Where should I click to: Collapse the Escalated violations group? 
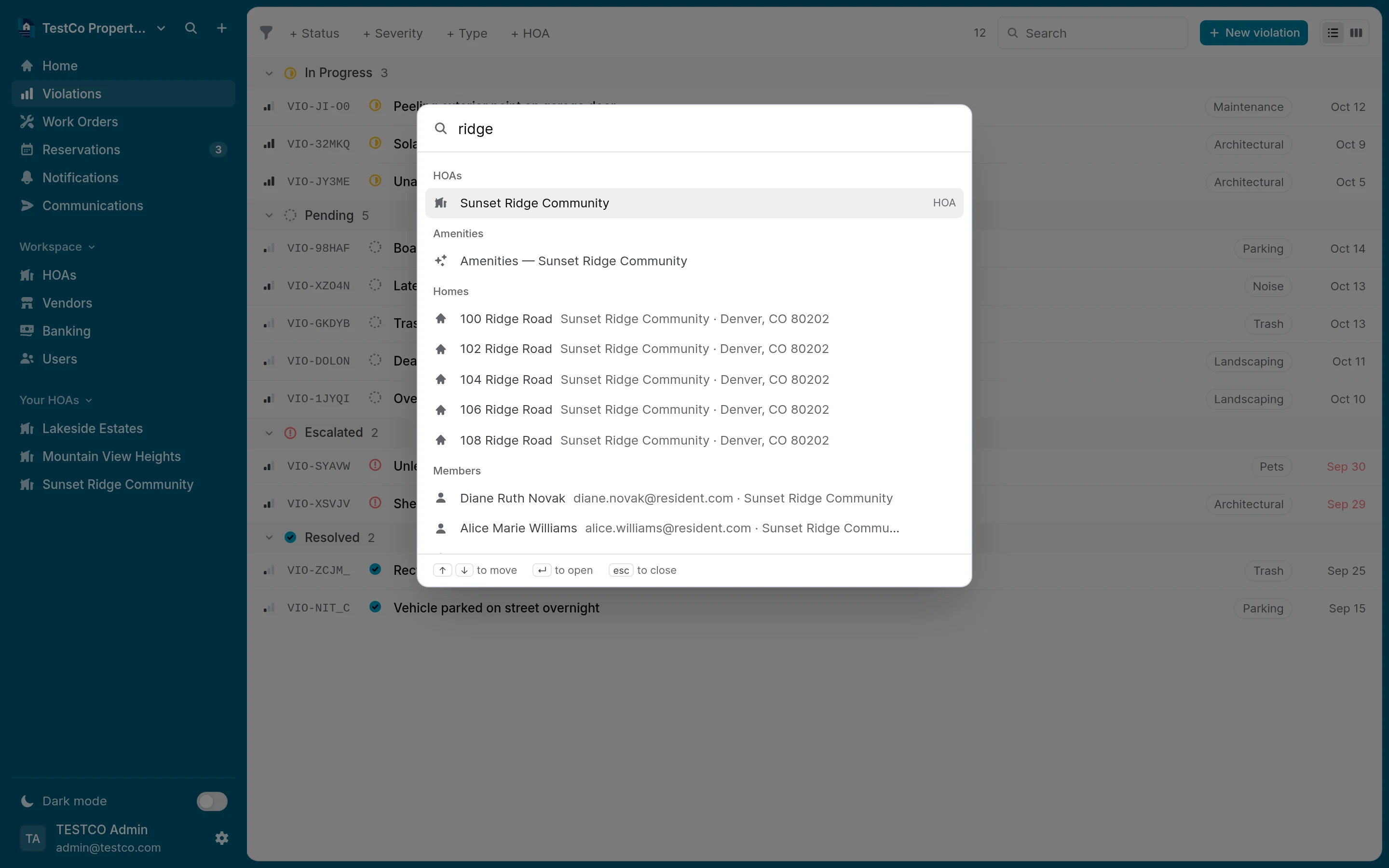(x=269, y=432)
